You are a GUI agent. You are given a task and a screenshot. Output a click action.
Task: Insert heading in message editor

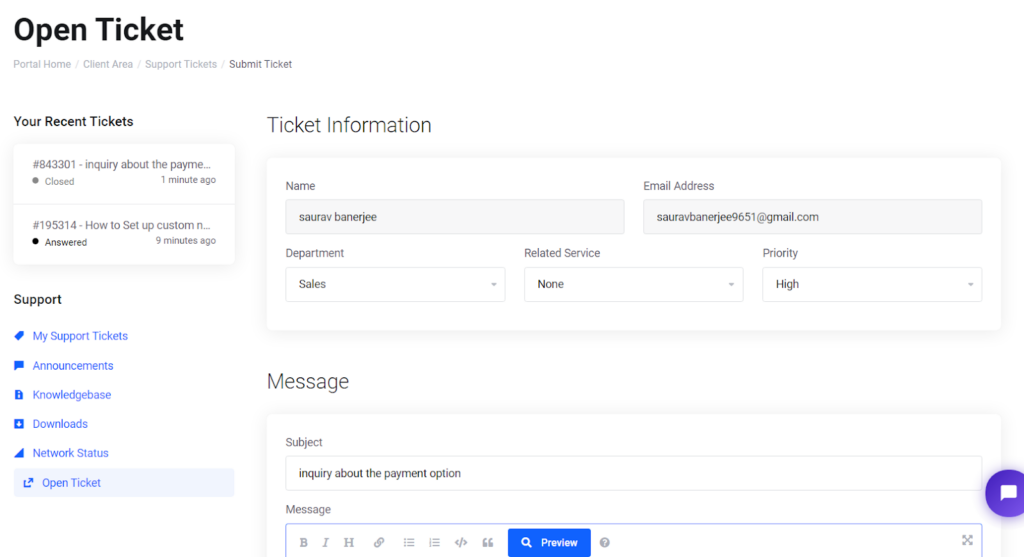tap(349, 543)
